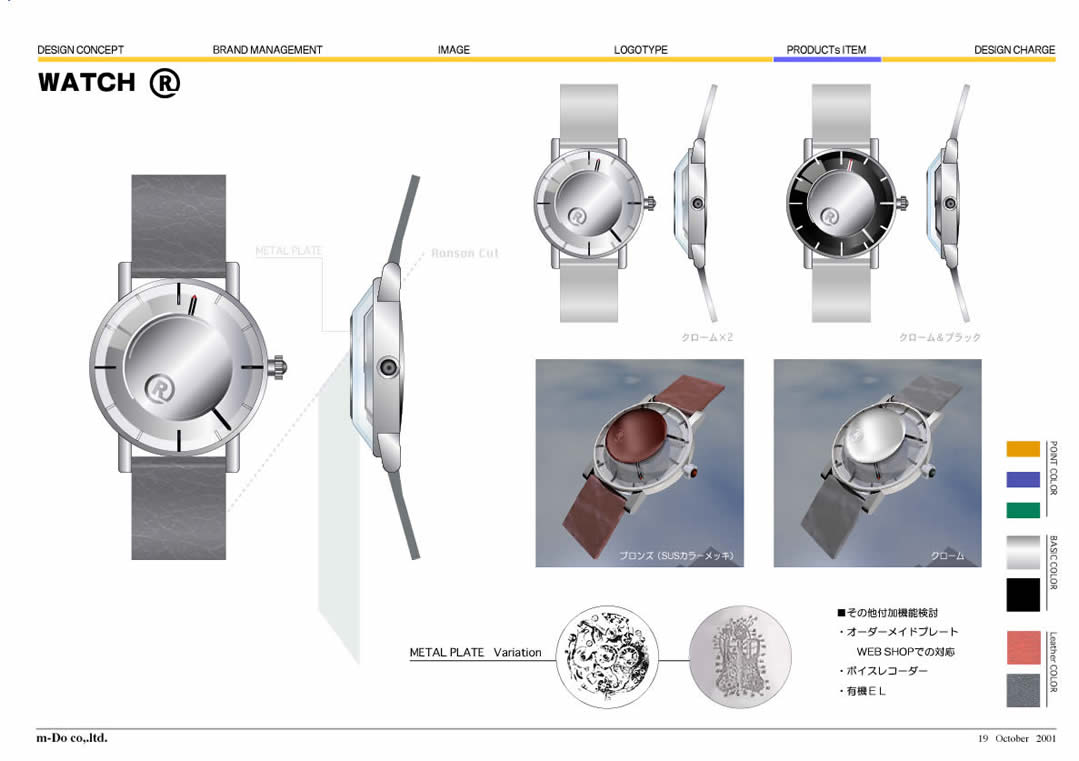The image size is (1079, 761).
Task: Select the IMAGE tab
Action: pyautogui.click(x=453, y=49)
